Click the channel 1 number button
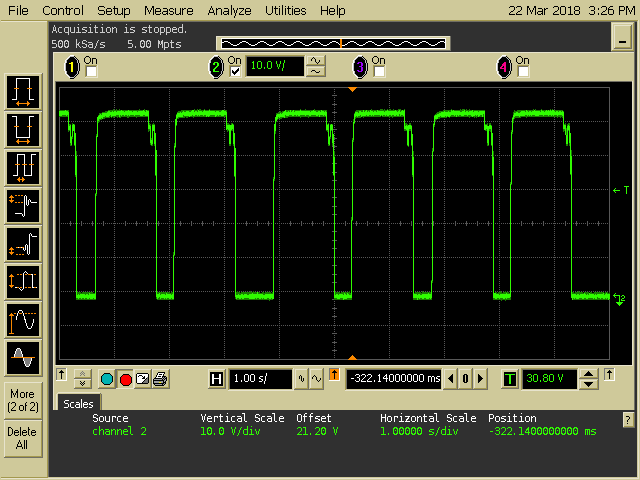This screenshot has height=480, width=640. point(72,67)
